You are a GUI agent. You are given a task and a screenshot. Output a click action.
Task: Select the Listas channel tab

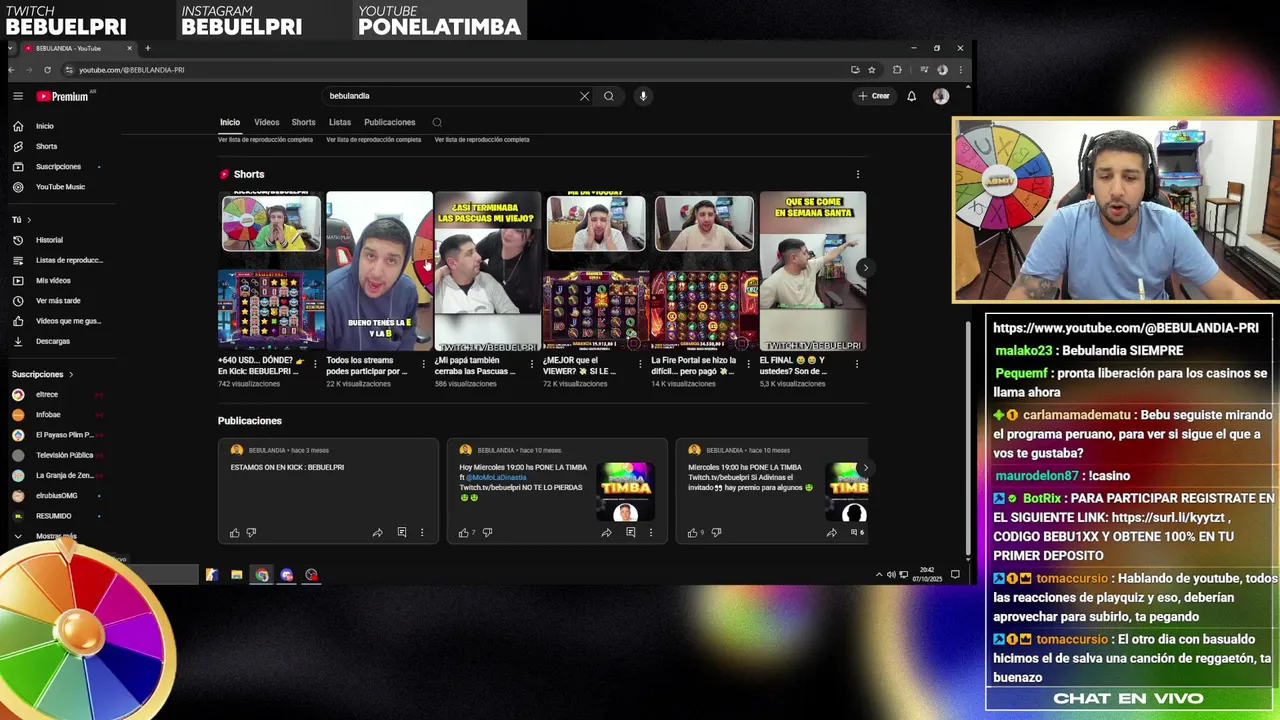pos(340,122)
